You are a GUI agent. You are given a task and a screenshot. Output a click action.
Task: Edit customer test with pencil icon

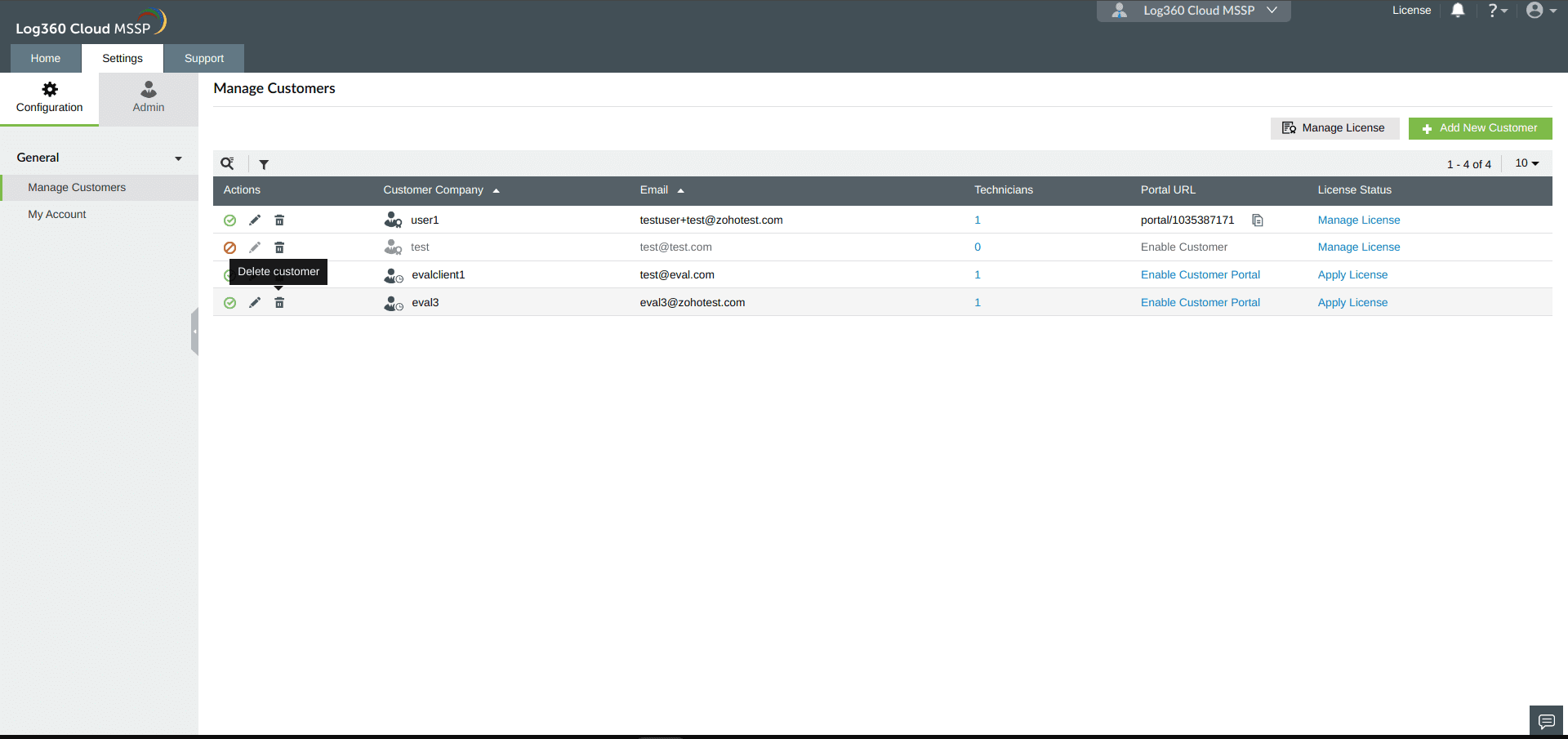coord(255,247)
